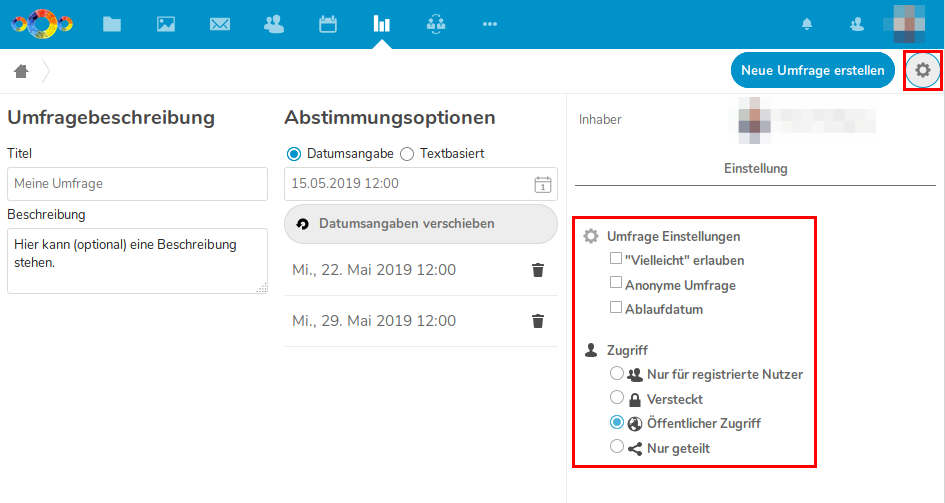Screen dimensions: 945x503
Task: Enable the Anonyme Umfrage checkbox
Action: 616,284
